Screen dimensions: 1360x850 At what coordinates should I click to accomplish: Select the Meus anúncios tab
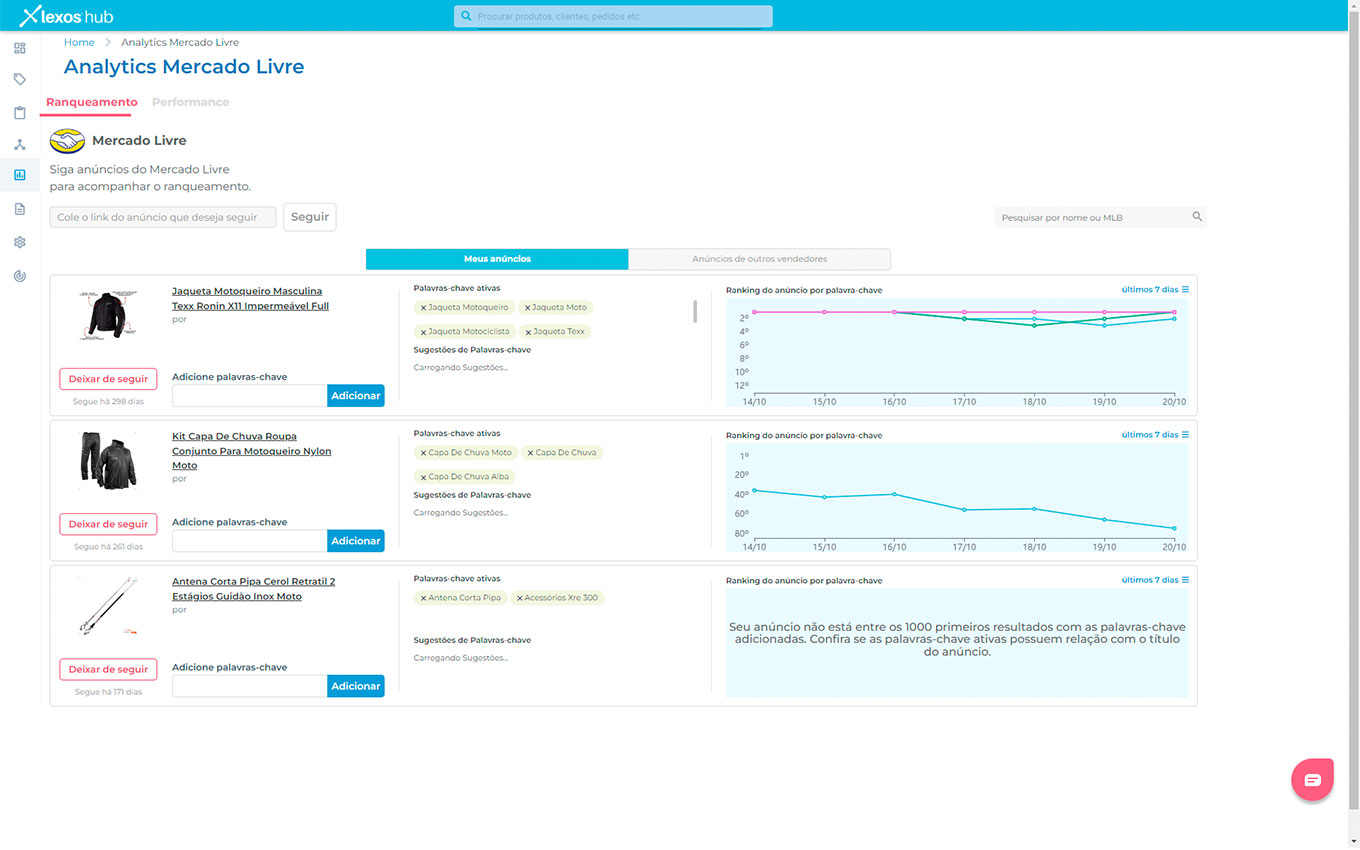(497, 259)
